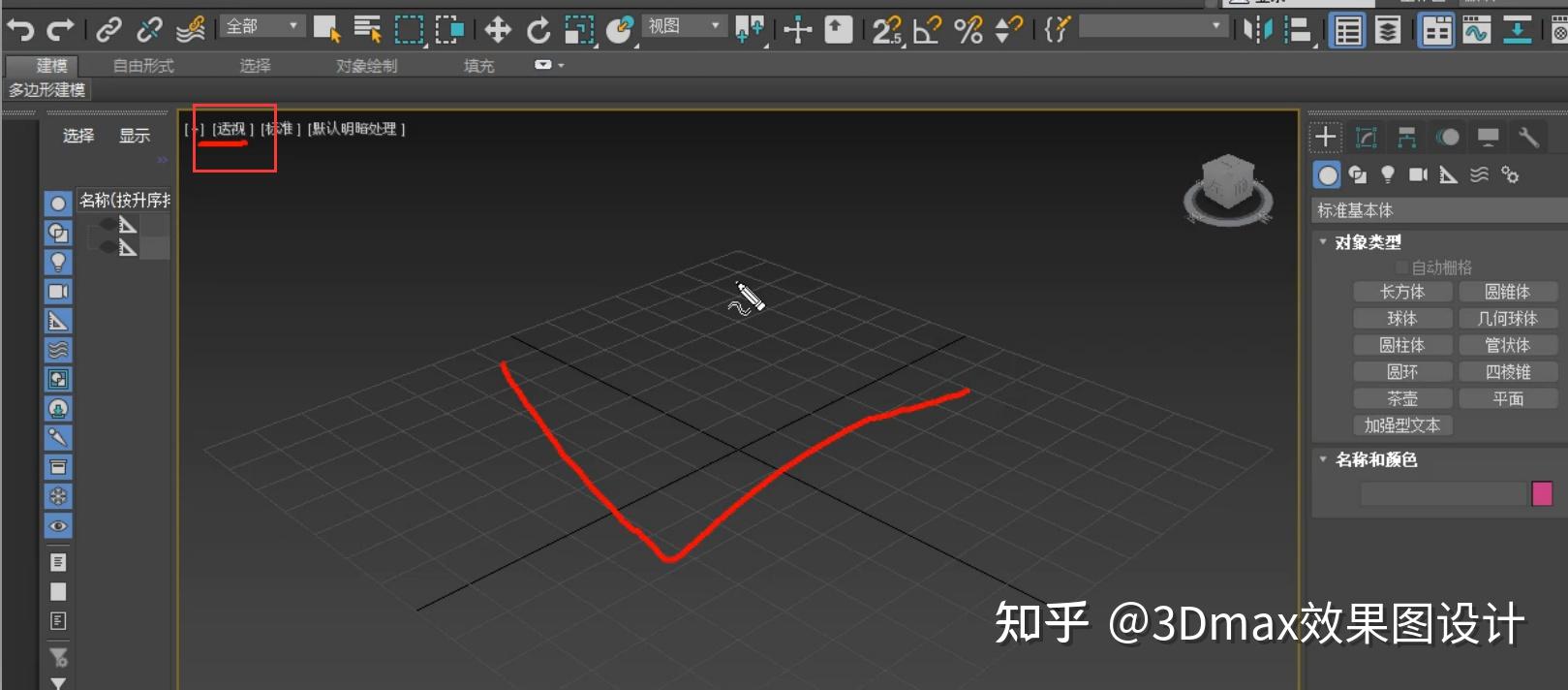Open the Modify panel tab icon
The height and width of the screenshot is (690, 1568).
(x=1367, y=138)
